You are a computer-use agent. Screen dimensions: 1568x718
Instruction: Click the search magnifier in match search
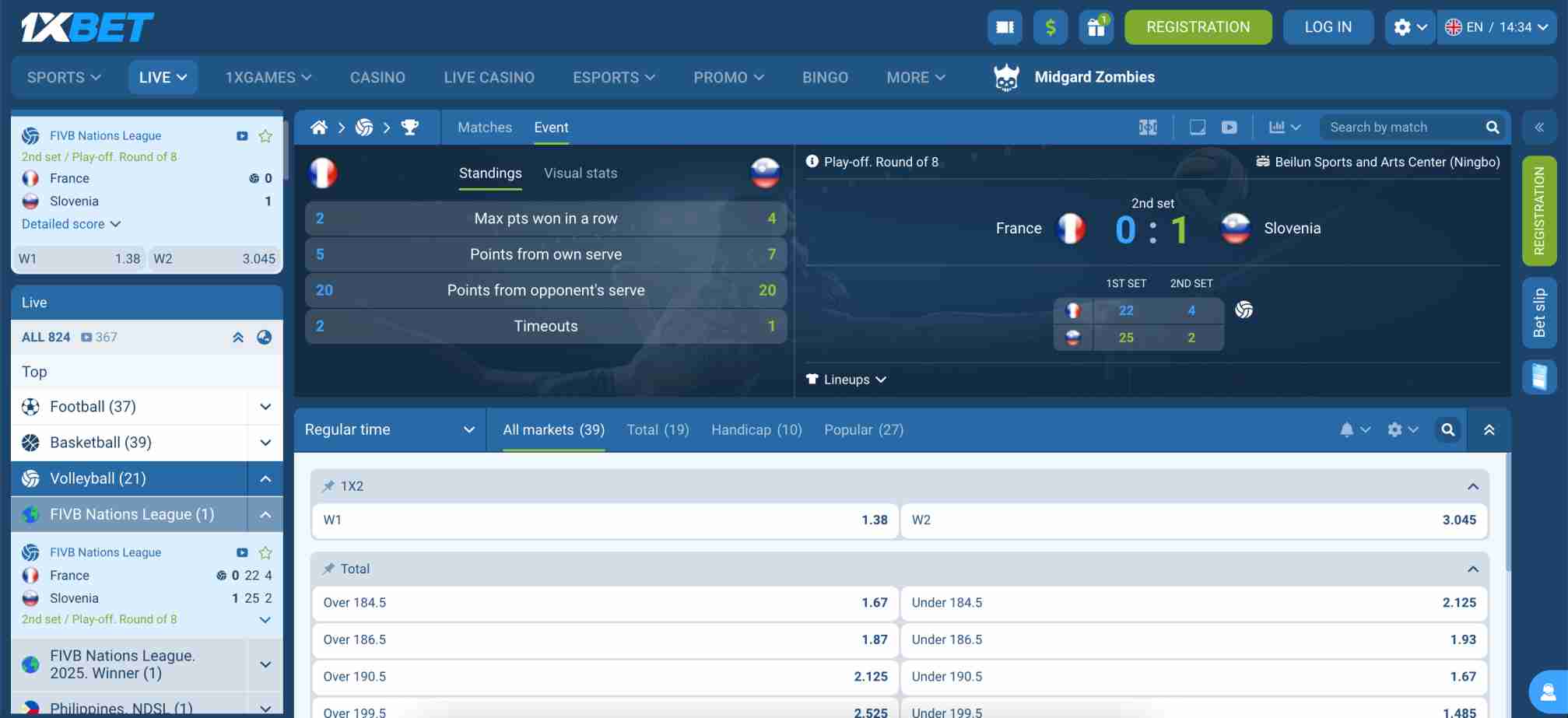pos(1493,128)
